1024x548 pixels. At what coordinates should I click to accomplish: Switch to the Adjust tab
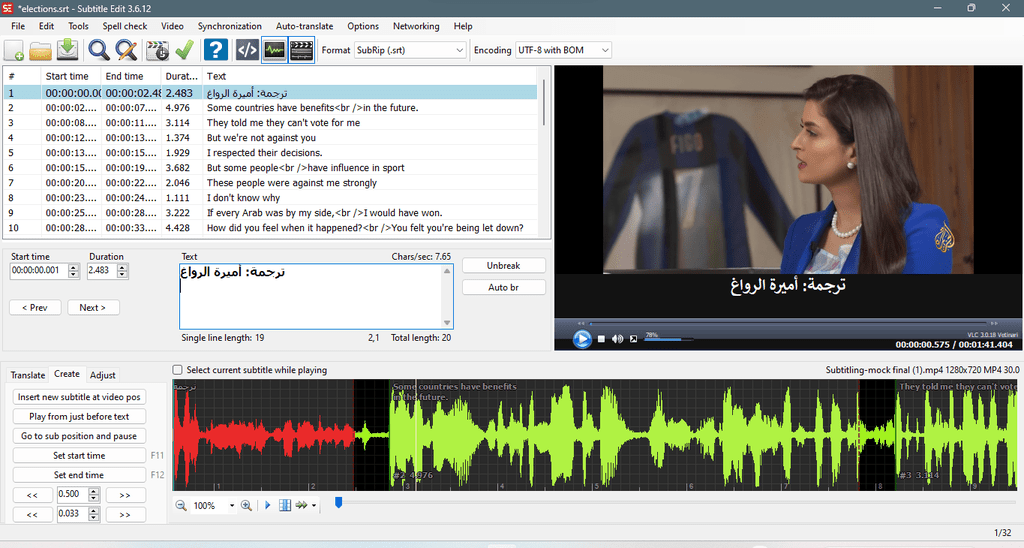(x=103, y=375)
